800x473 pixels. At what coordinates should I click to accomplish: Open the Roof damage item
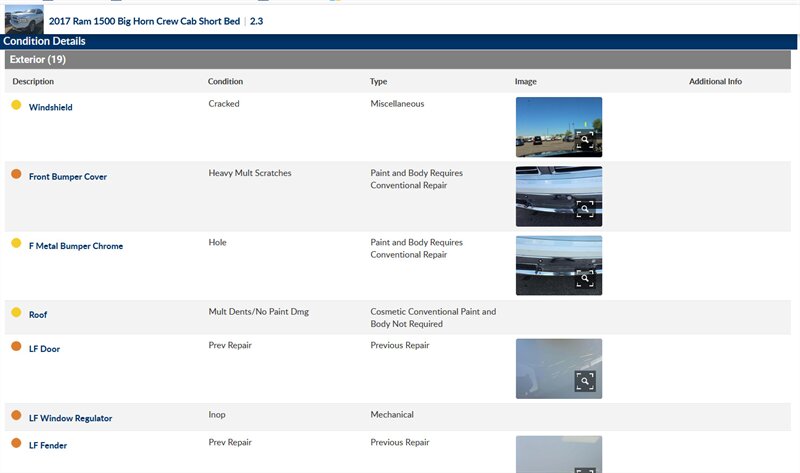coord(38,315)
